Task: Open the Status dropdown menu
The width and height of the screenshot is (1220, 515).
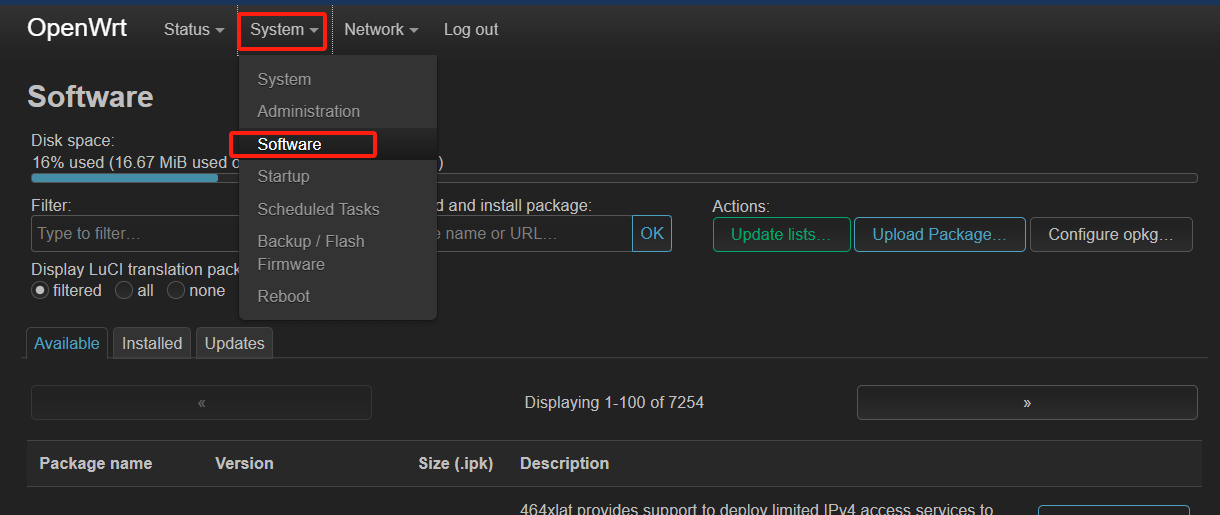Action: pos(194,30)
